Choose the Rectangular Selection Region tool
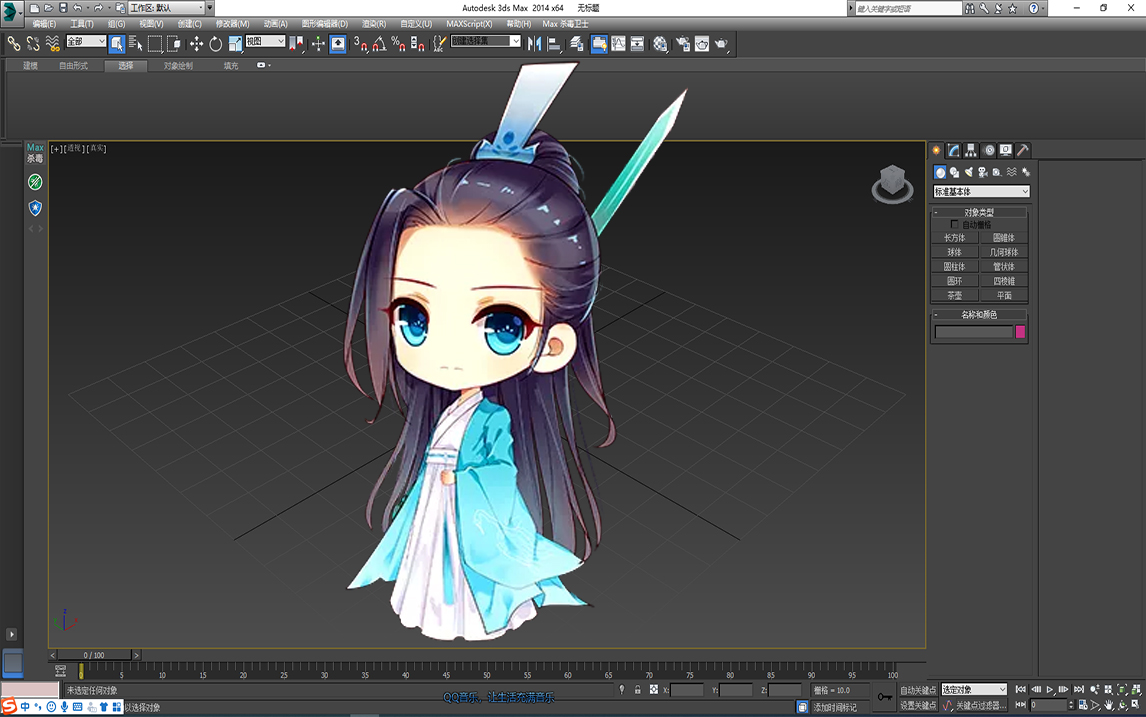1146x717 pixels. (x=155, y=44)
